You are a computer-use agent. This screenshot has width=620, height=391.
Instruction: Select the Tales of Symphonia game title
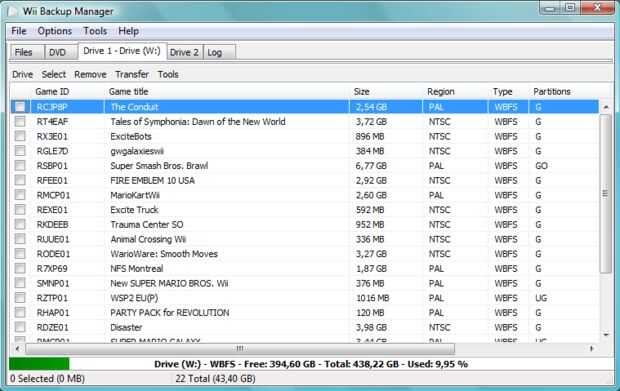(198, 122)
